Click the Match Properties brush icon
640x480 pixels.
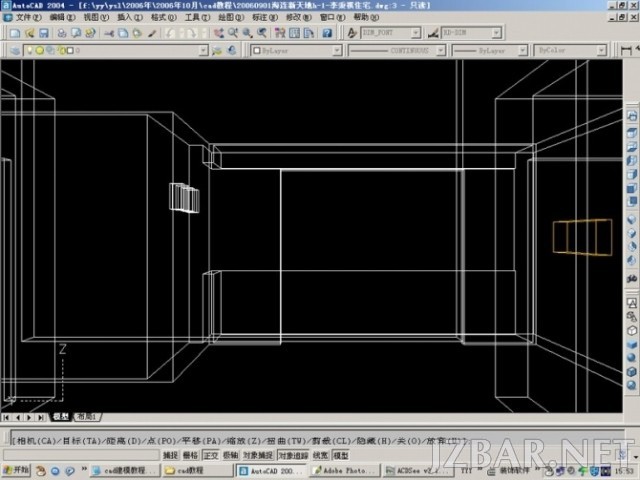(152, 33)
